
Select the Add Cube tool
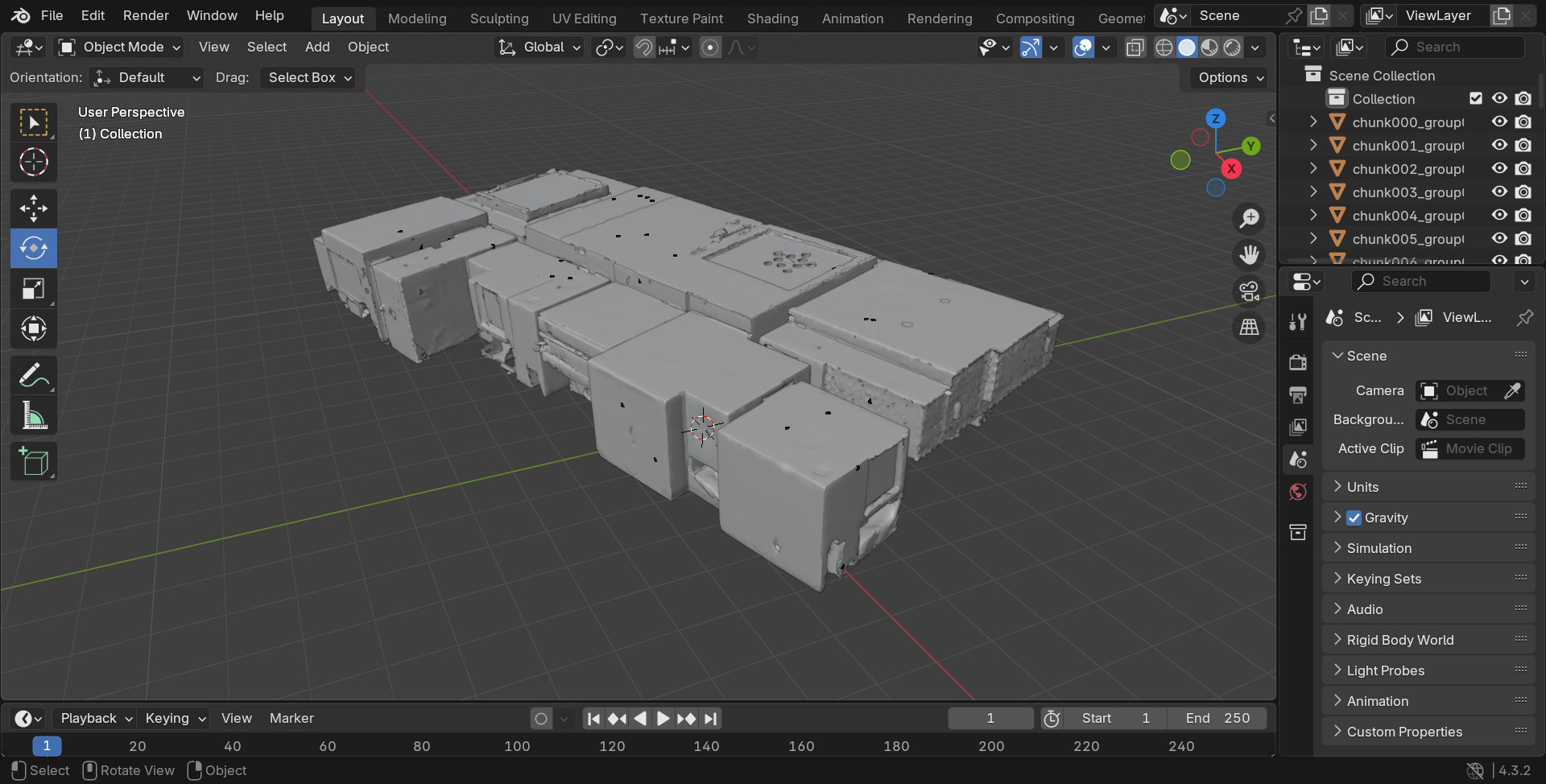[33, 462]
